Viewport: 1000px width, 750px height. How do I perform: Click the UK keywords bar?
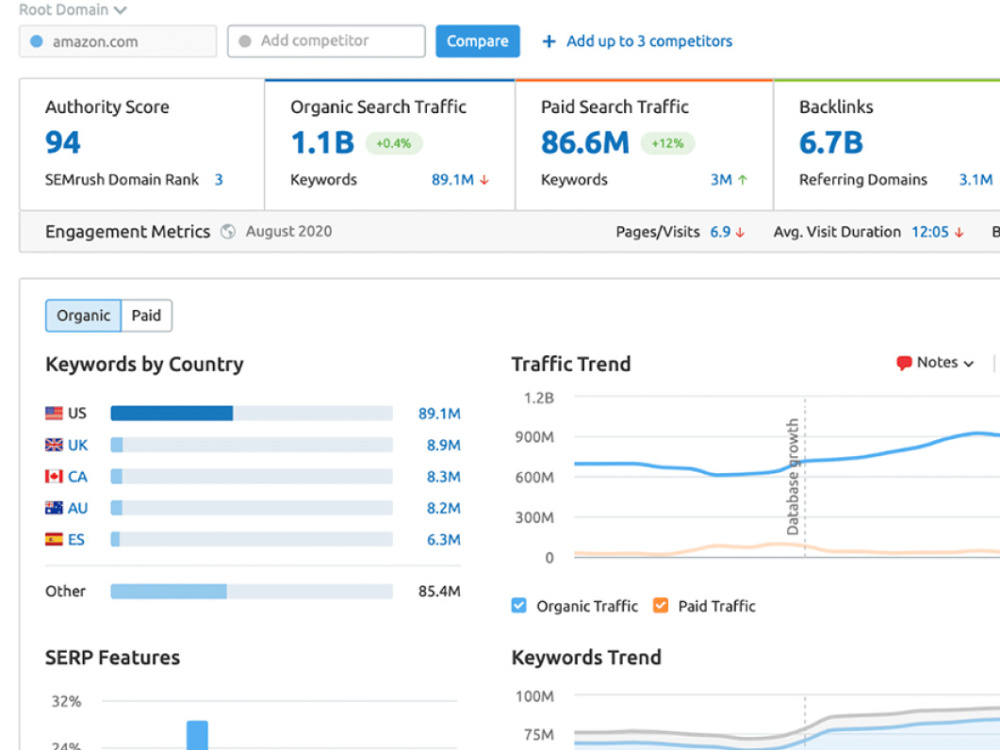tap(251, 445)
